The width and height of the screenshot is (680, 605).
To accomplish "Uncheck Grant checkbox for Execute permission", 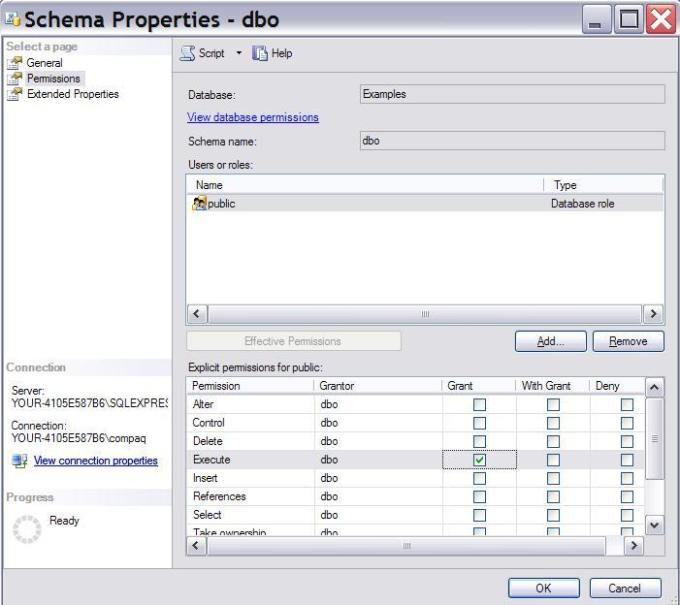I will point(479,460).
